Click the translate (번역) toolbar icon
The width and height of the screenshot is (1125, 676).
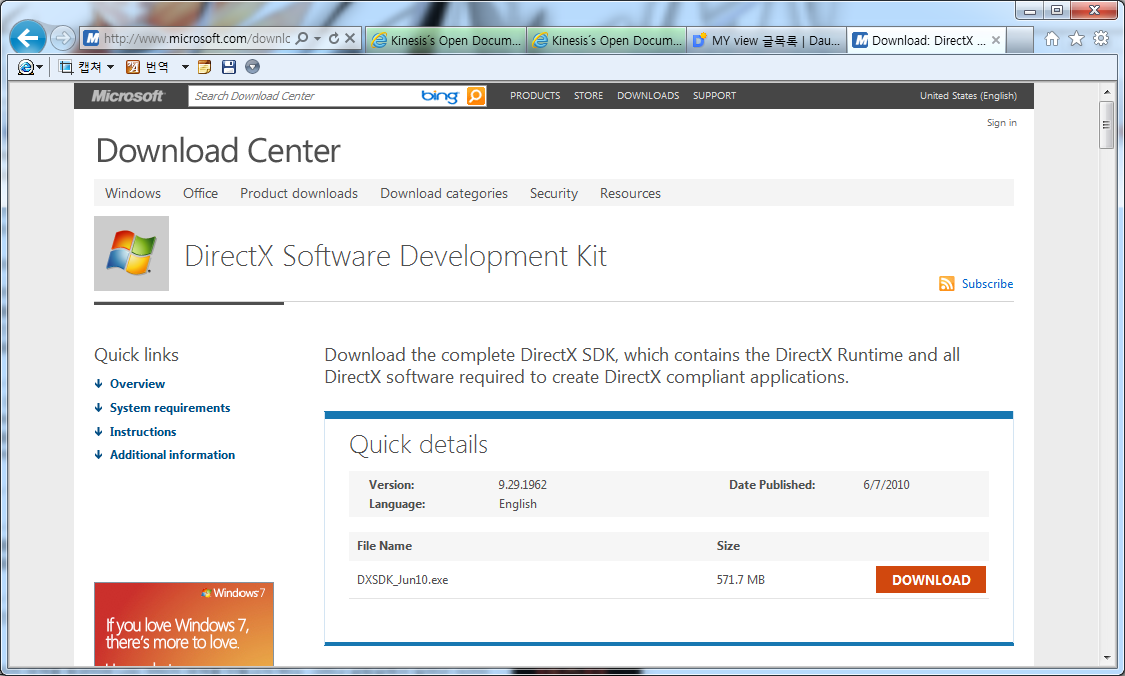(x=133, y=67)
